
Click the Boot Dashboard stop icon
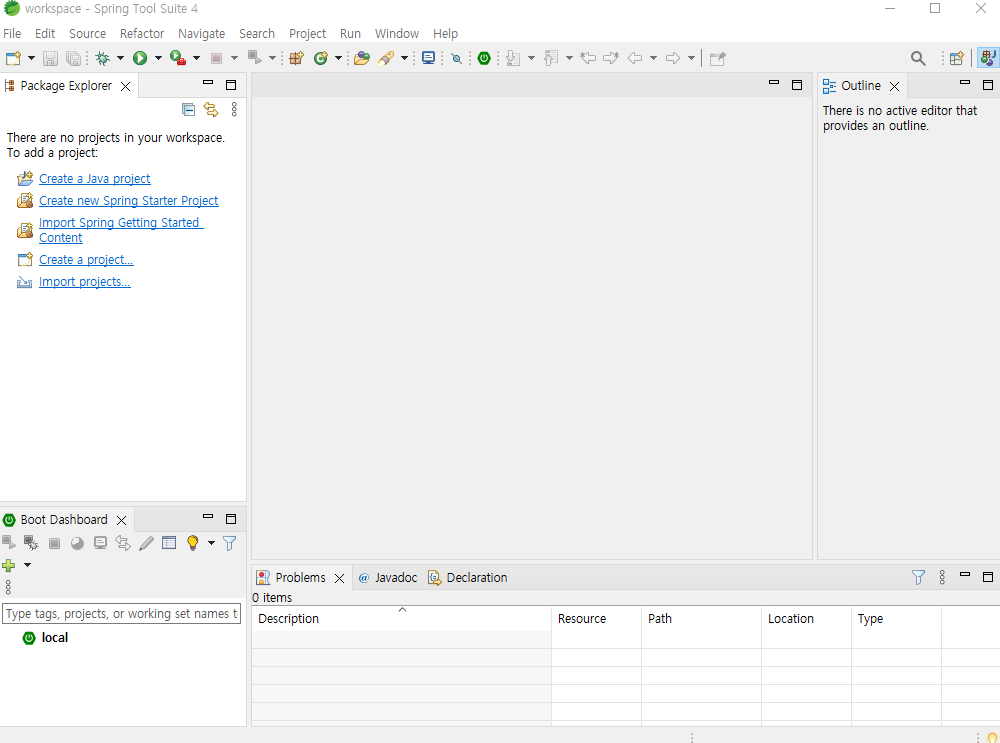click(54, 543)
